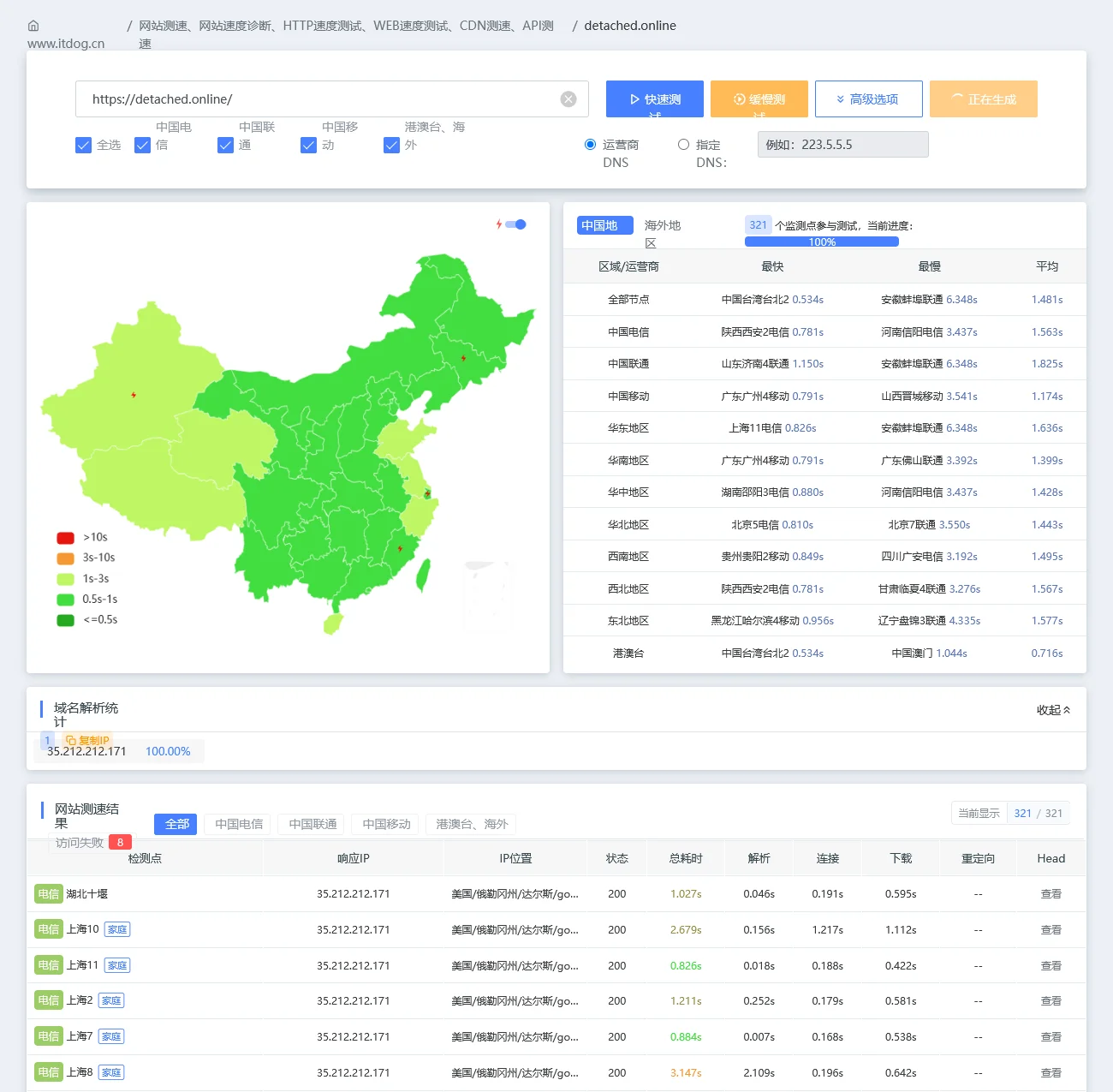Expand the 高级选项 dropdown
Image resolution: width=1113 pixels, height=1092 pixels.
[x=868, y=98]
